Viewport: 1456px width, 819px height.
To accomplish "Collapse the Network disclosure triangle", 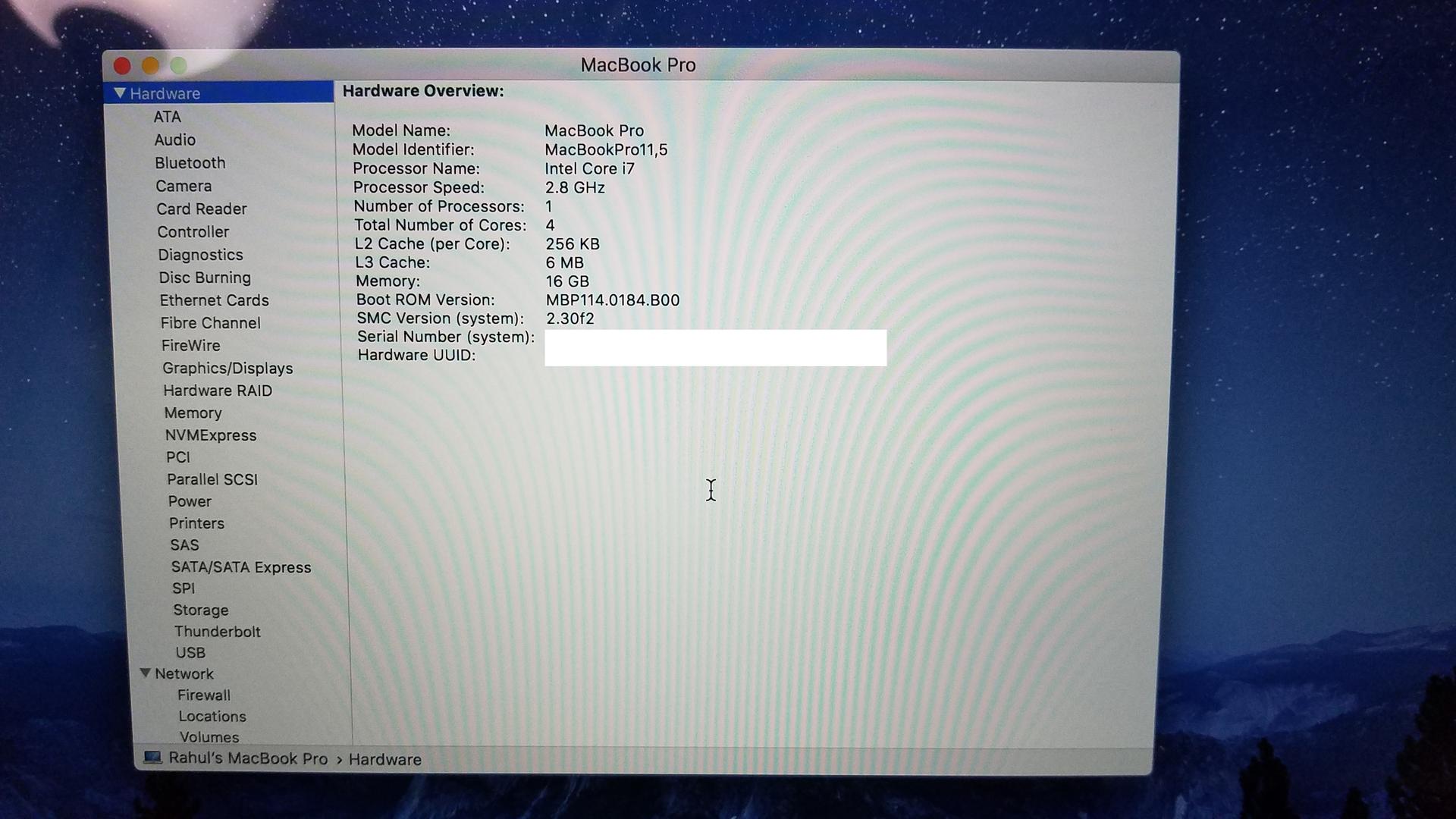I will click(145, 673).
